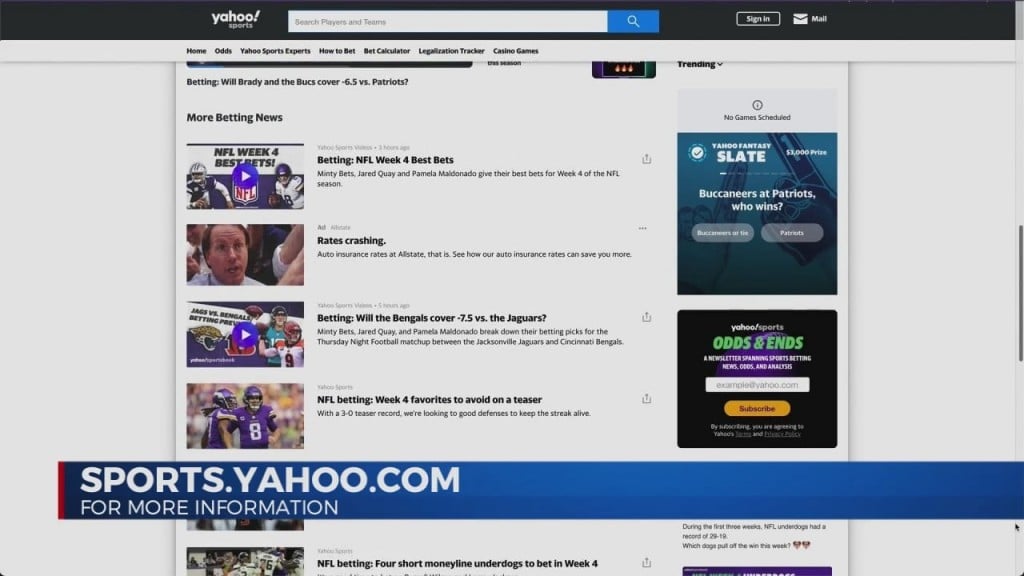This screenshot has height=576, width=1024.
Task: Open the How to Bet page
Action: click(337, 51)
